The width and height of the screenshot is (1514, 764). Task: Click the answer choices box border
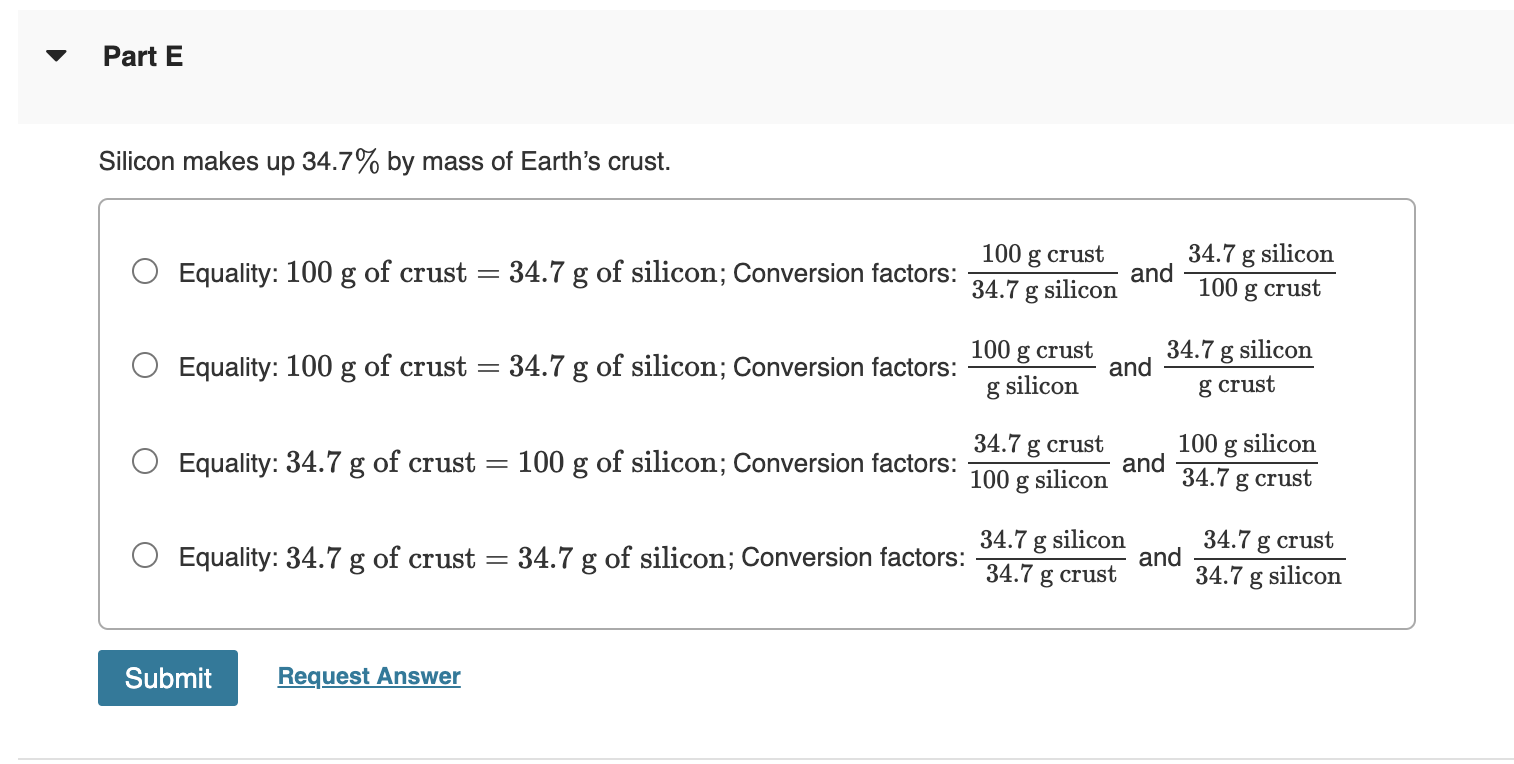click(757, 200)
